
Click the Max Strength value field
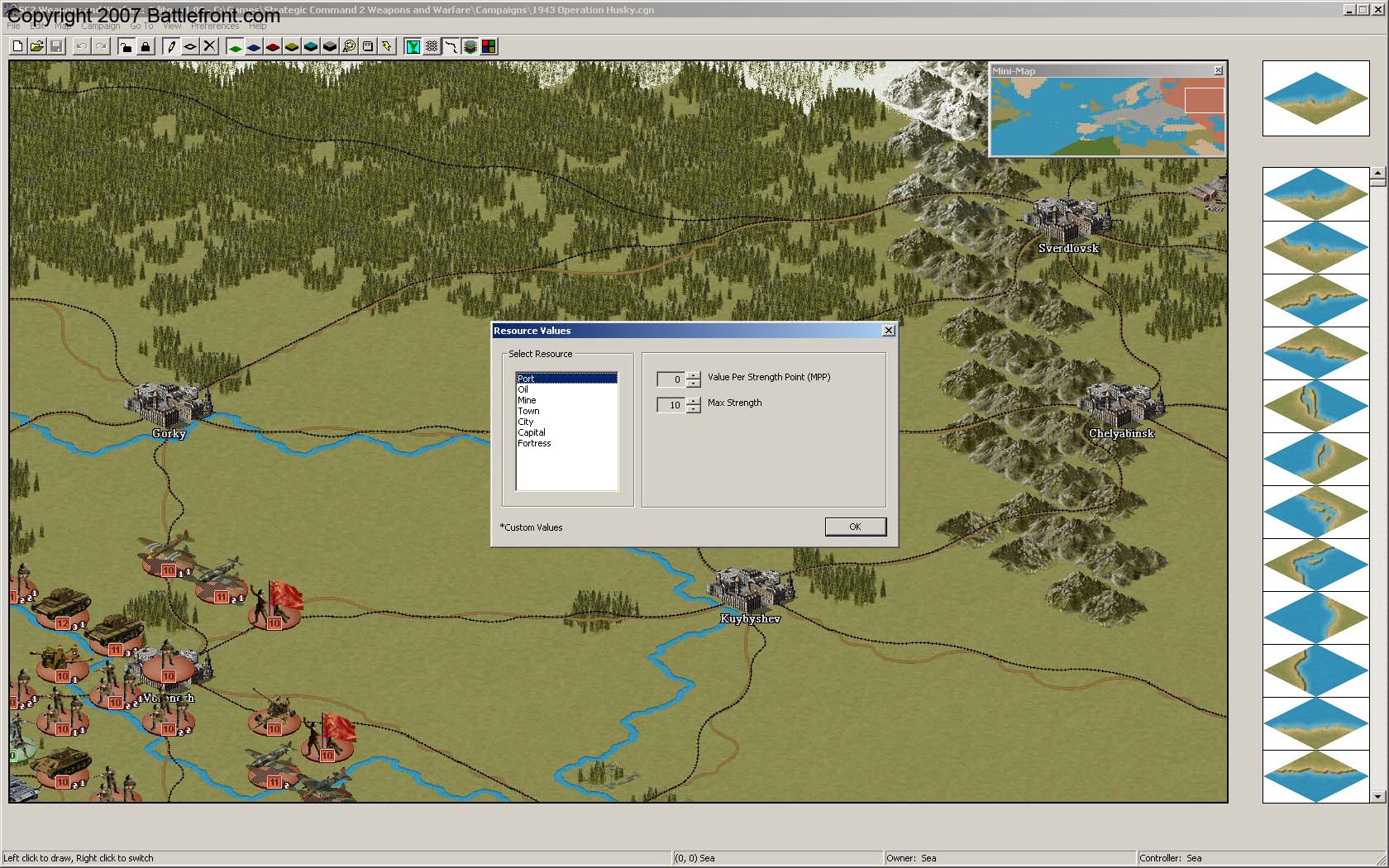671,405
